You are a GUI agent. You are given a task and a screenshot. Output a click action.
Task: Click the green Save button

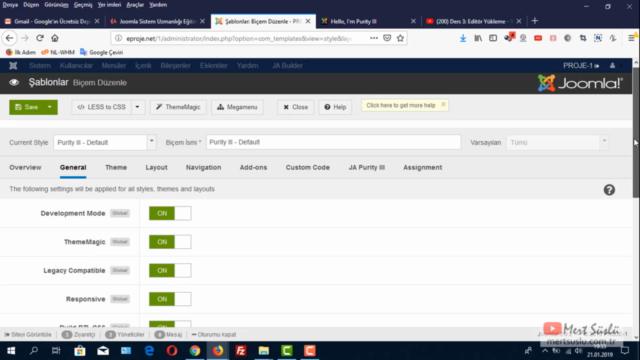pyautogui.click(x=26, y=107)
